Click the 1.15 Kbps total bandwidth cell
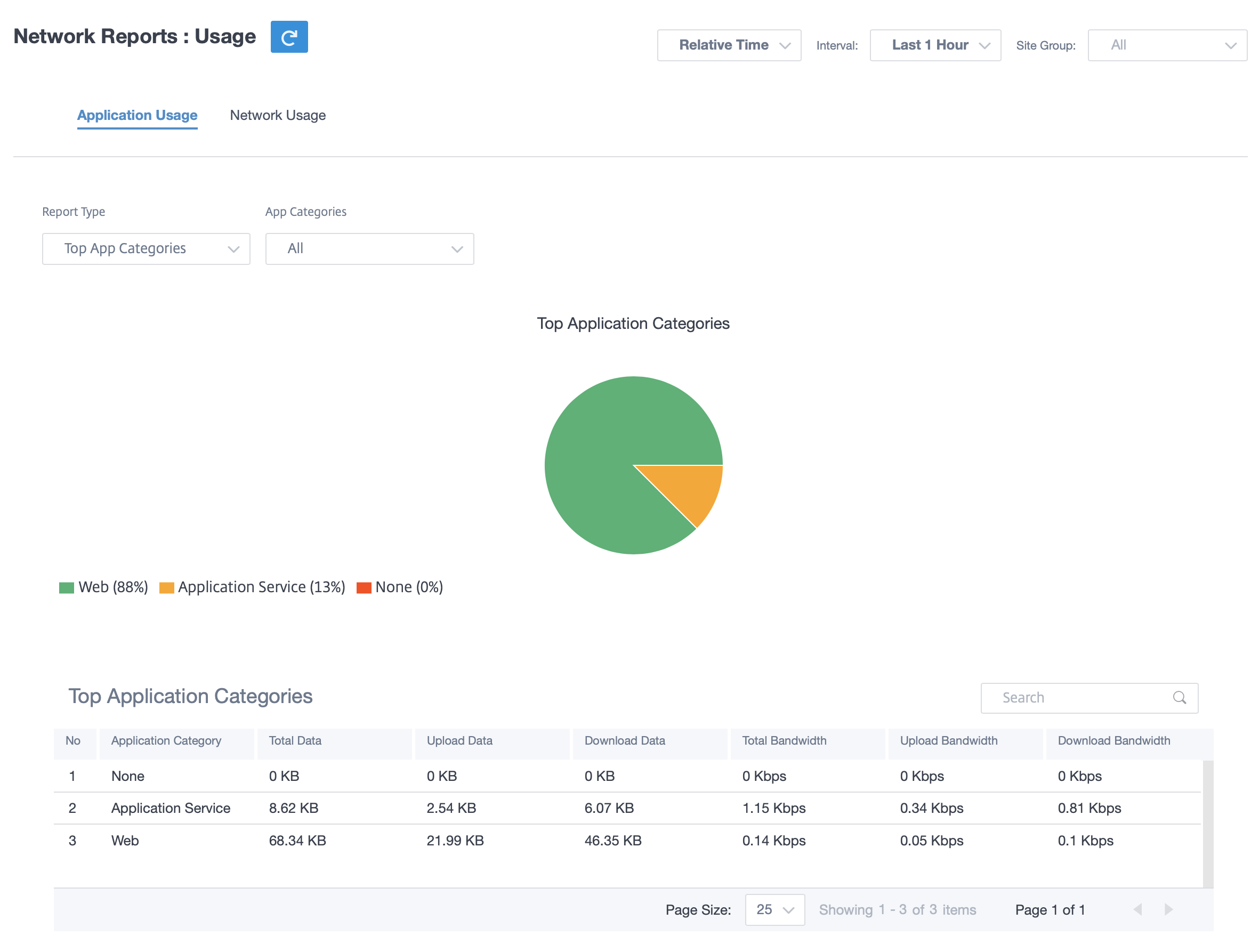Screen dimensions: 1259x952 coord(773,808)
